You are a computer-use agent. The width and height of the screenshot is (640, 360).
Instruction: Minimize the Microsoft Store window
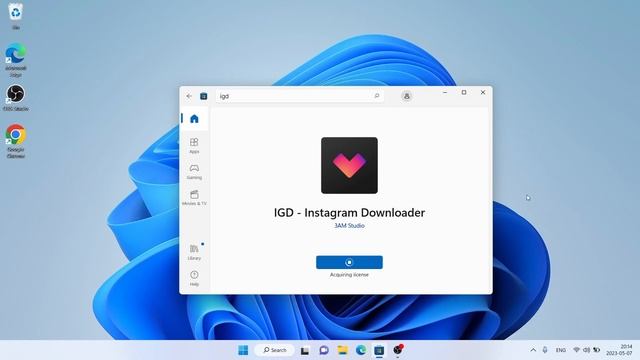[x=445, y=93]
